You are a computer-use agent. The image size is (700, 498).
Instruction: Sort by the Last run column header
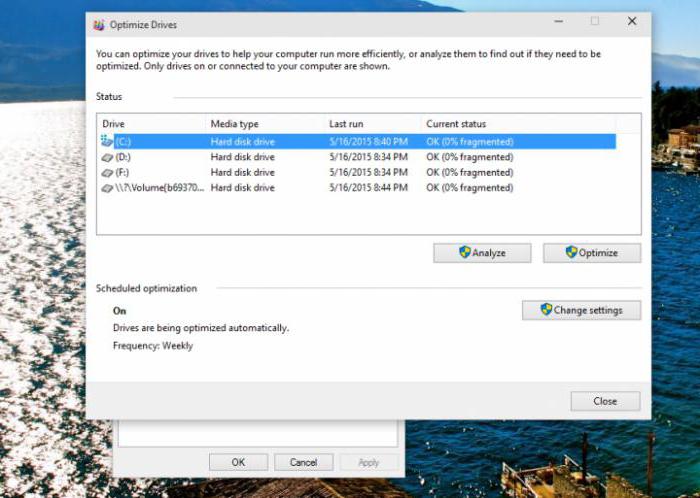pos(370,124)
